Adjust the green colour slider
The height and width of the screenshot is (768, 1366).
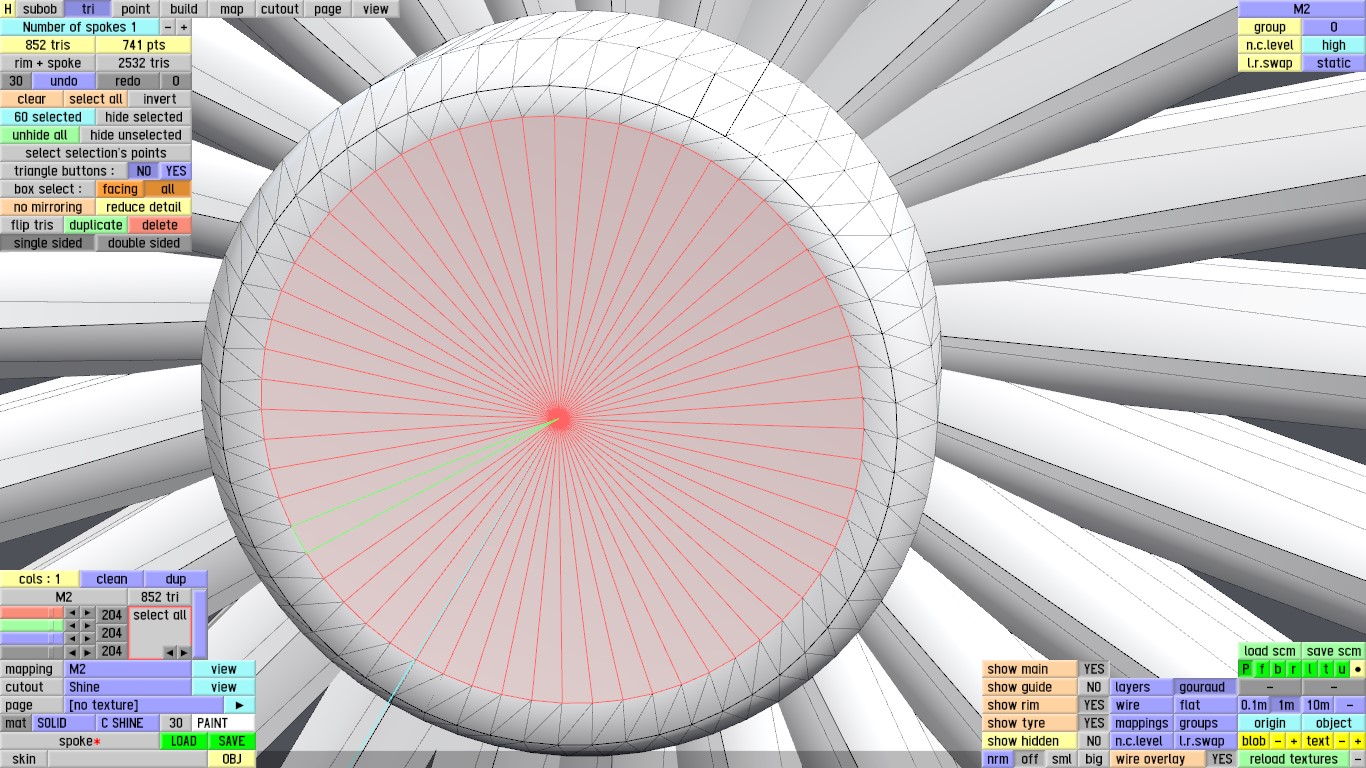pyautogui.click(x=32, y=625)
